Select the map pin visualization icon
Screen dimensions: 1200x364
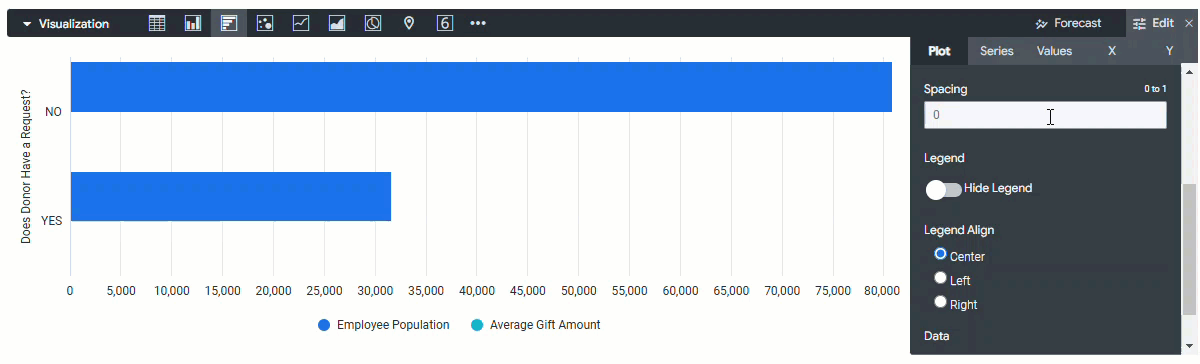[x=409, y=23]
